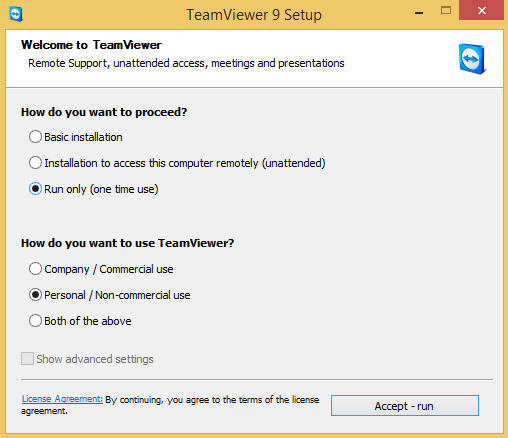This screenshot has height=438, width=508.
Task: Click the TeamViewer logo in header
Action: (x=472, y=59)
